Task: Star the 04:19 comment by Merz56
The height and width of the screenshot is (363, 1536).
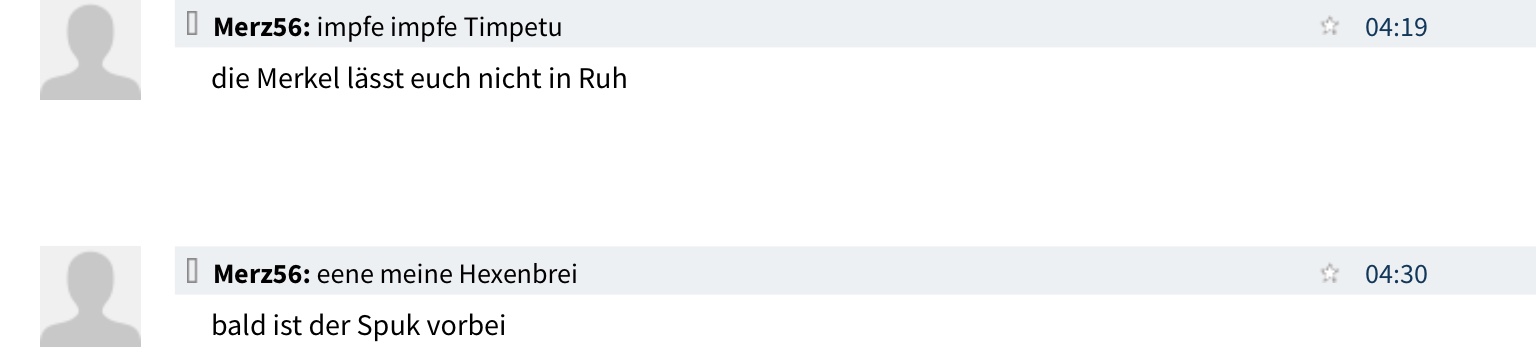Action: (x=1329, y=27)
